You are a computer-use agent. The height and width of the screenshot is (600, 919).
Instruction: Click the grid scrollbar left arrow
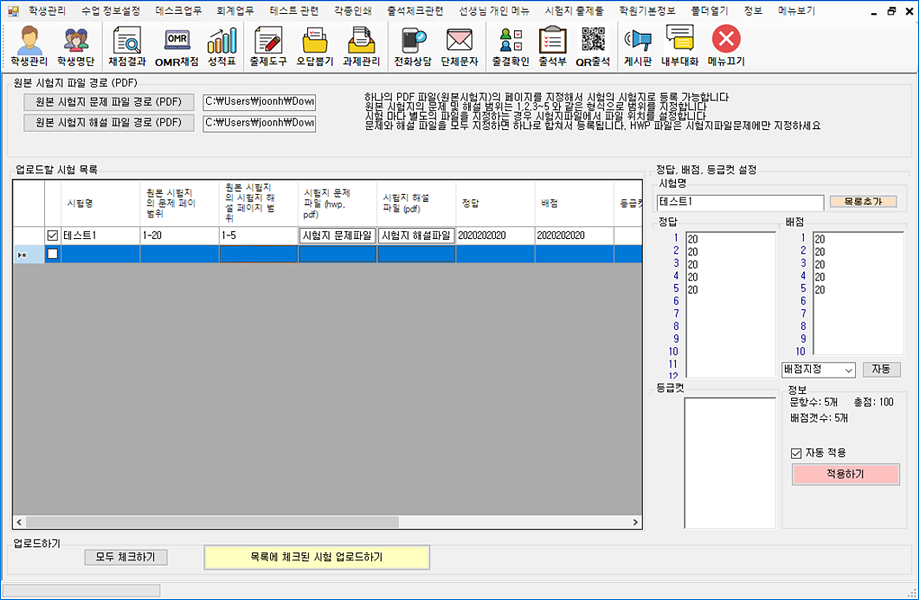pos(19,522)
